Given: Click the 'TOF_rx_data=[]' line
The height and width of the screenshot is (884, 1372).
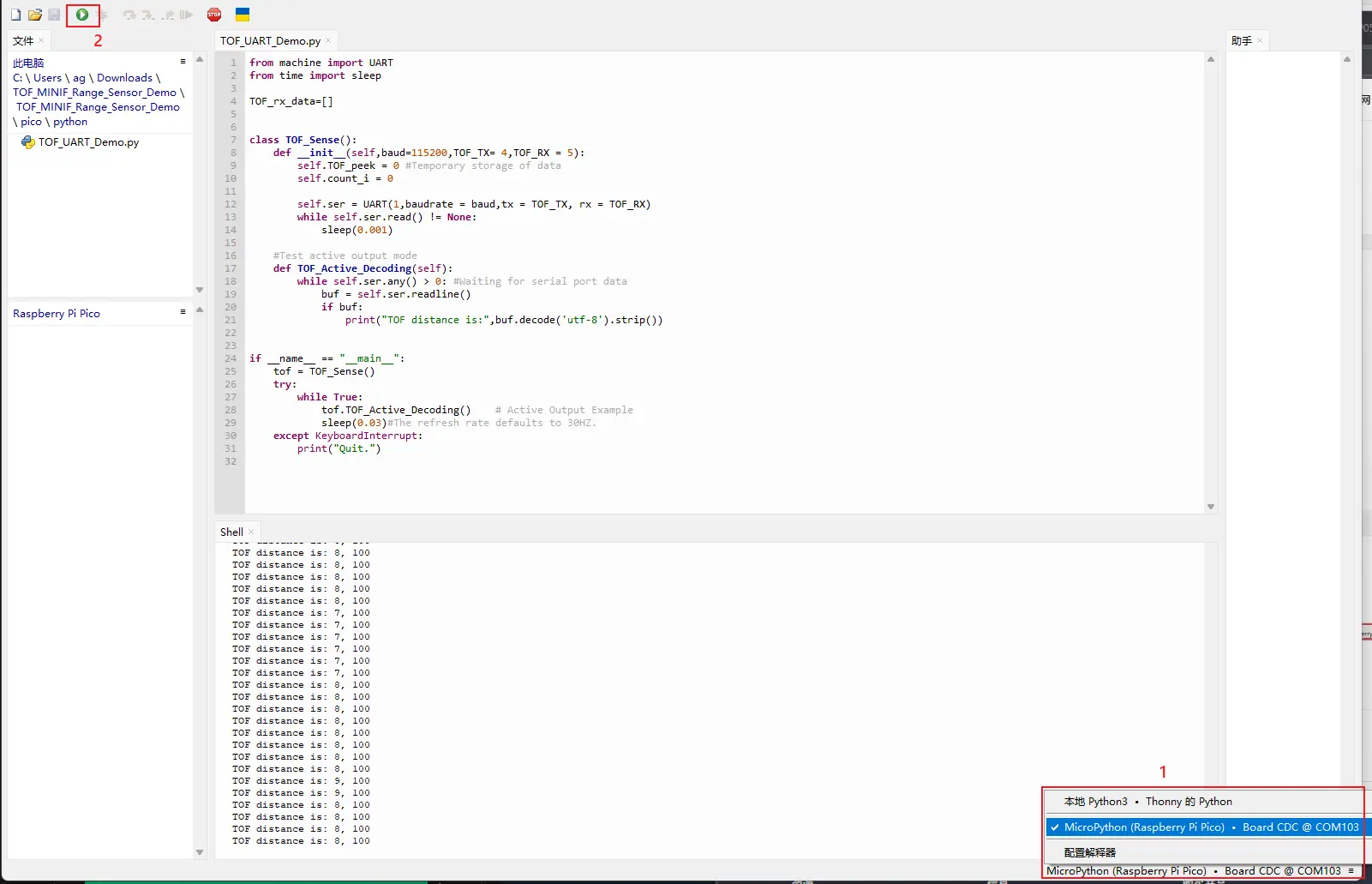Looking at the screenshot, I should pyautogui.click(x=291, y=101).
